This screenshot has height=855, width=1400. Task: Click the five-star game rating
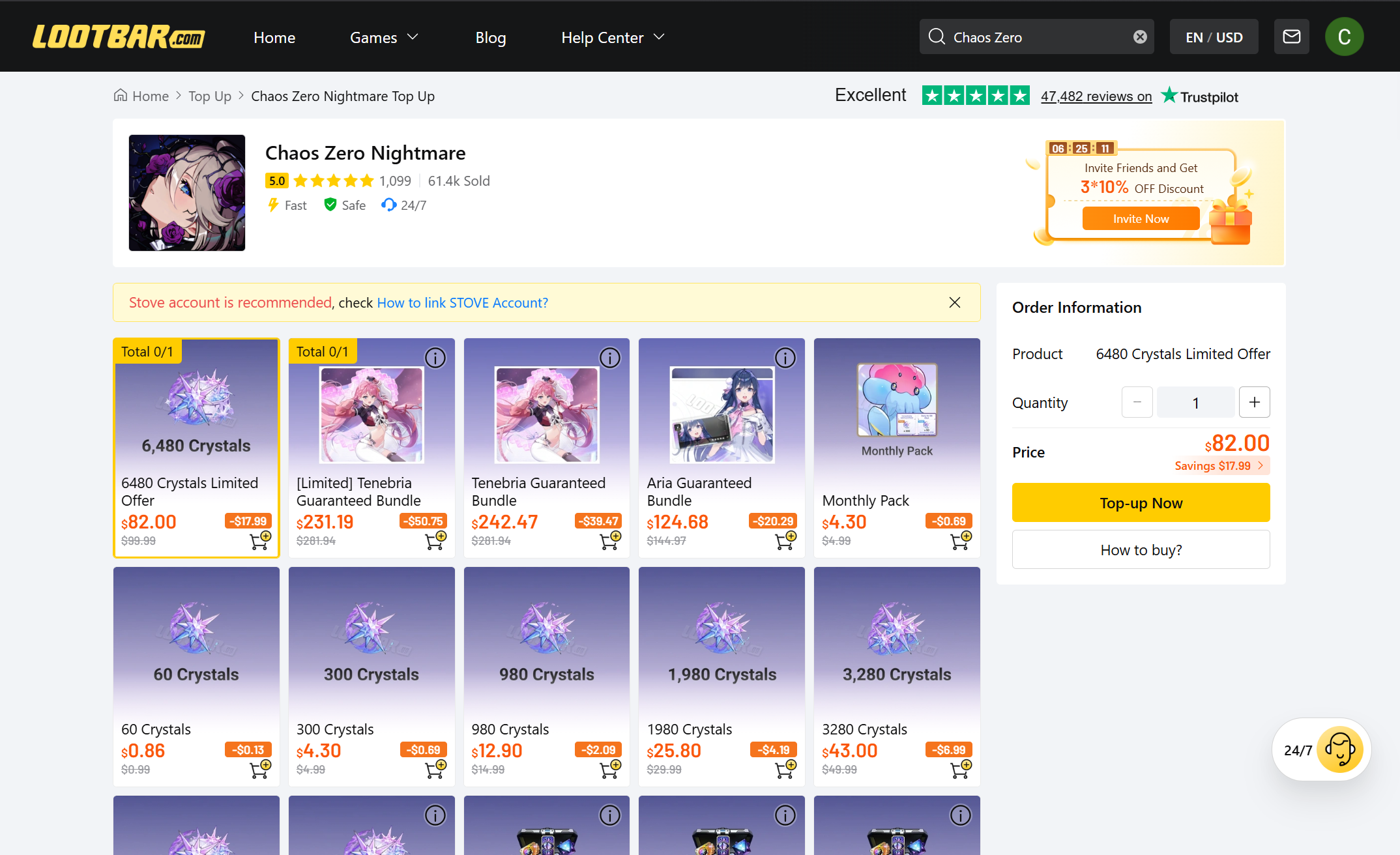tap(334, 181)
